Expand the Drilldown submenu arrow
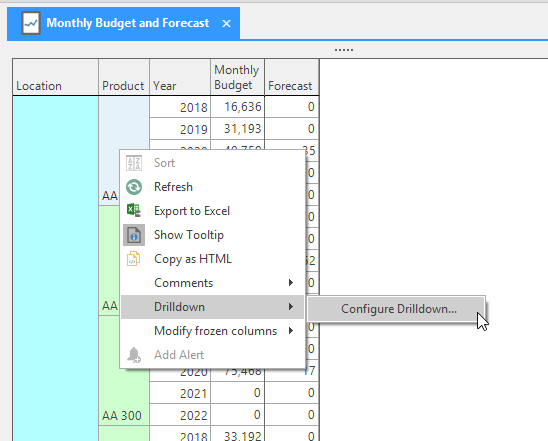This screenshot has width=548, height=441. click(x=291, y=307)
